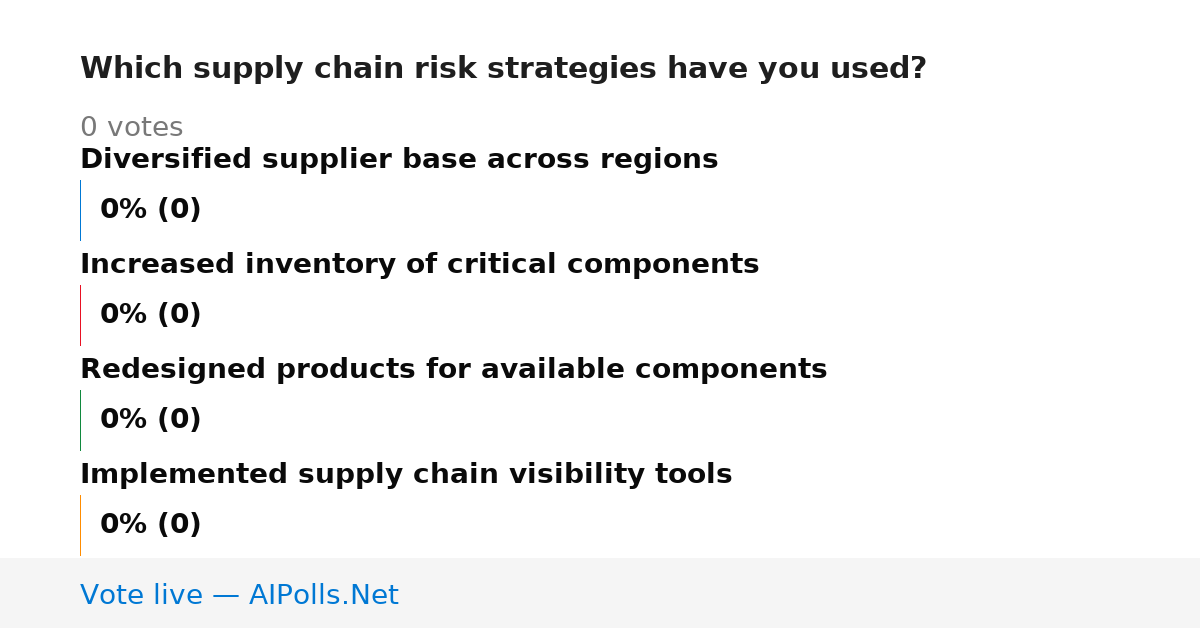Open the Vote live — AIPolls.Net link
This screenshot has height=628, width=1200.
point(239,596)
